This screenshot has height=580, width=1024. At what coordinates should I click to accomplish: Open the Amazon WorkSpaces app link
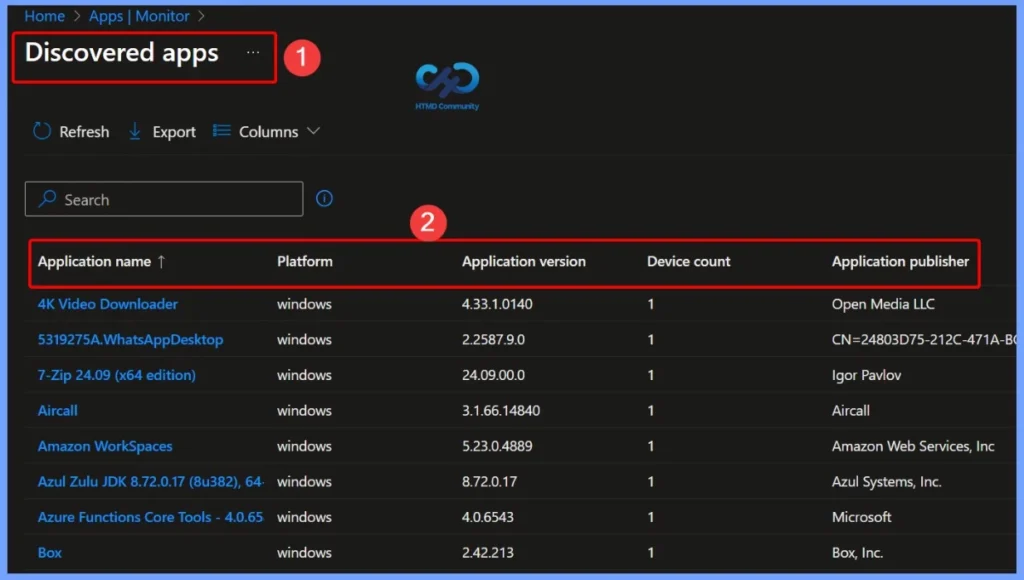(104, 446)
